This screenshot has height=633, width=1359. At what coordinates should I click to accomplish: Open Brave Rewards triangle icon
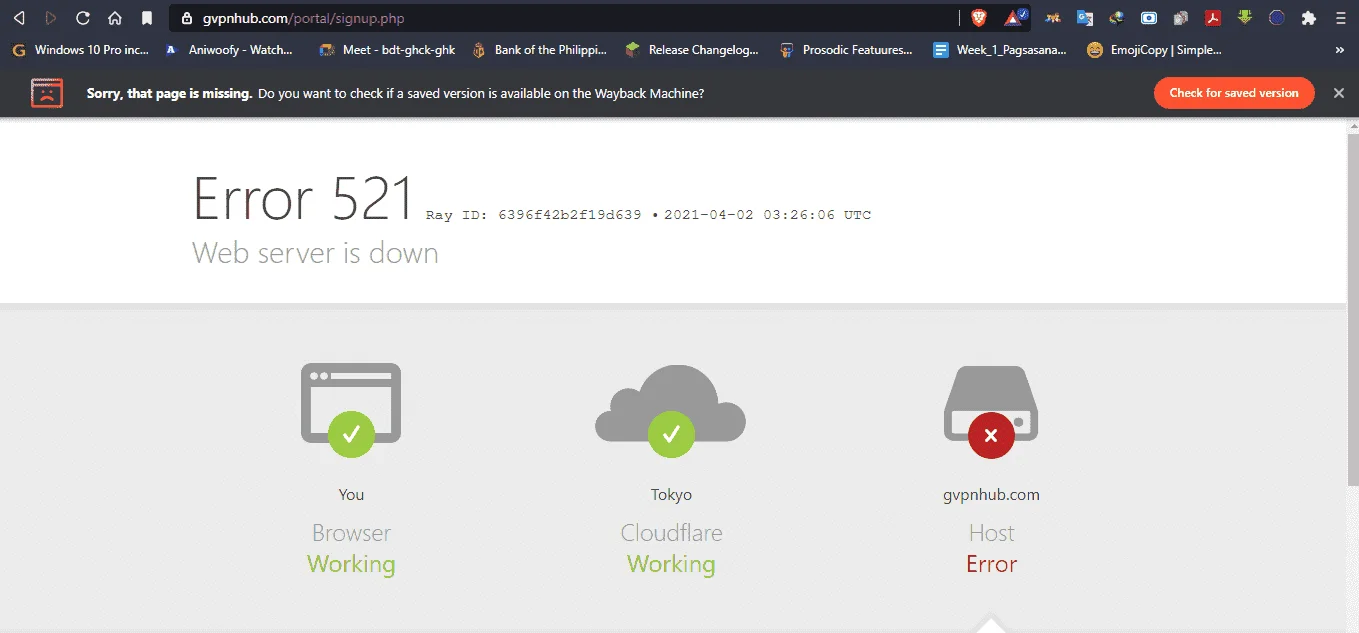click(x=1015, y=18)
